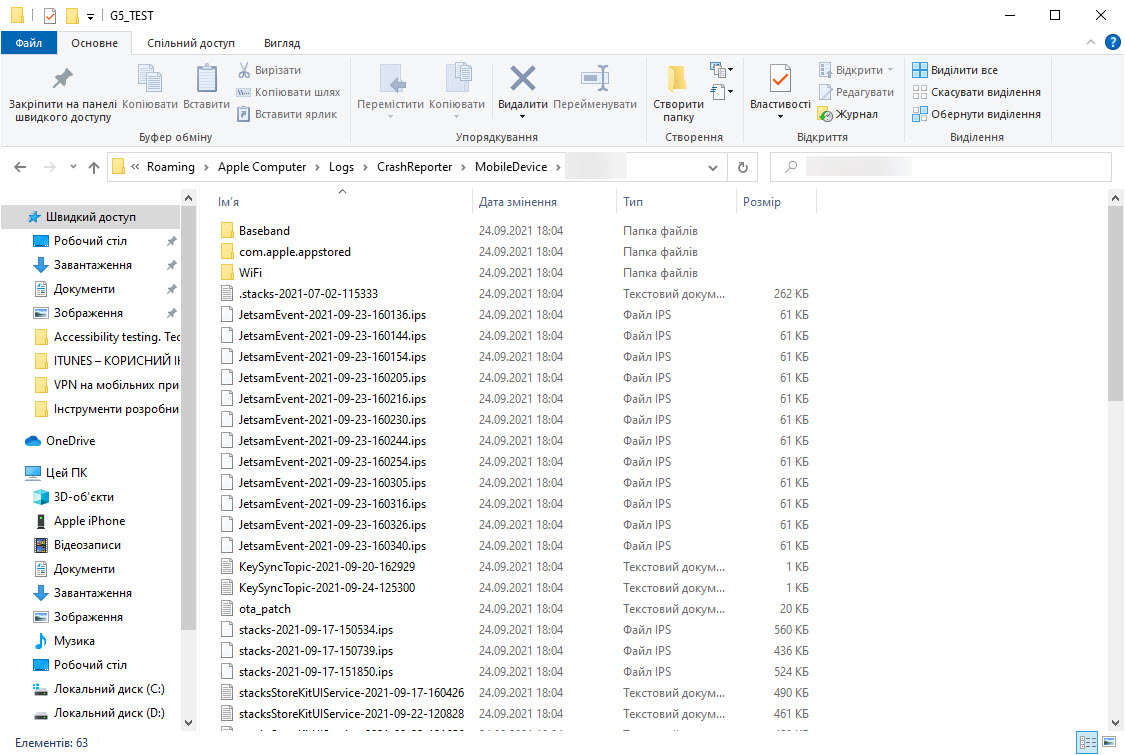
Task: Click Select all (Виділити все)
Action: (x=955, y=70)
